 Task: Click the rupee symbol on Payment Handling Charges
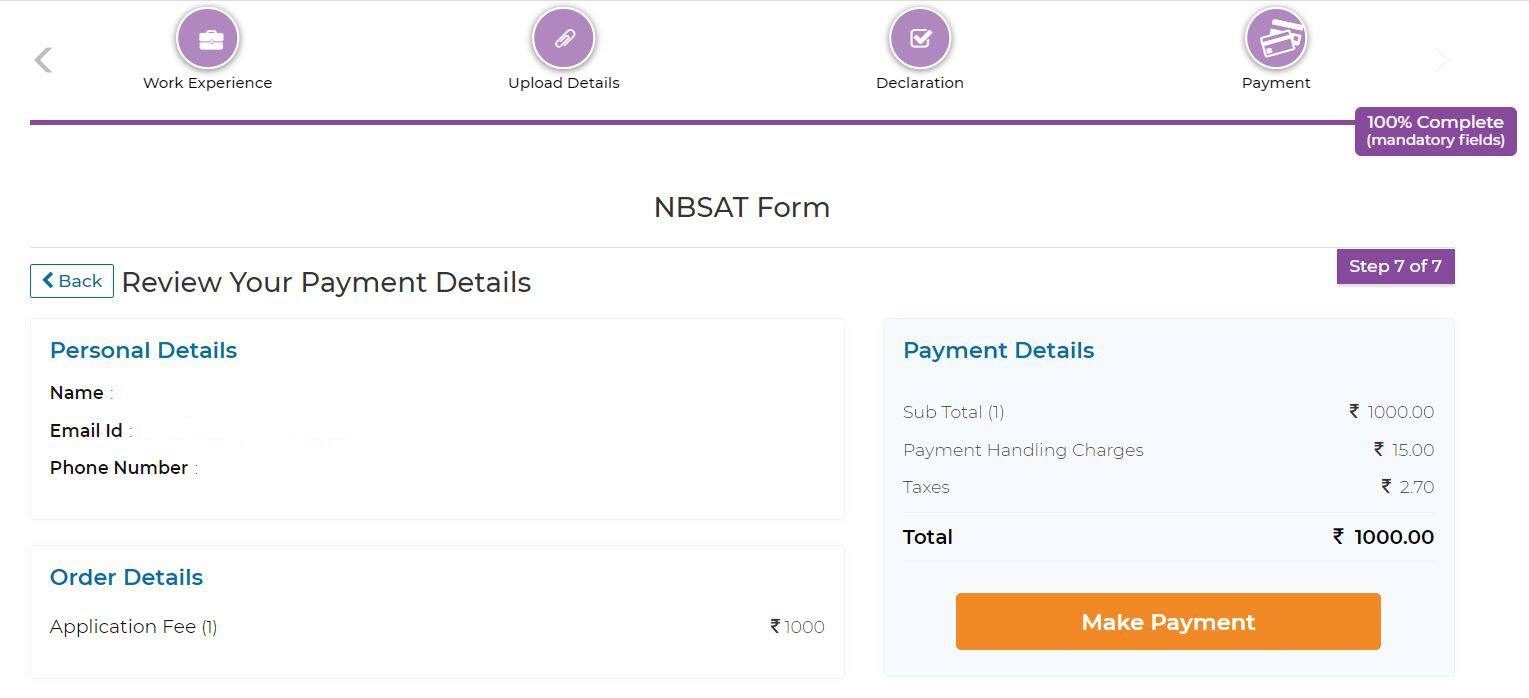(1380, 449)
